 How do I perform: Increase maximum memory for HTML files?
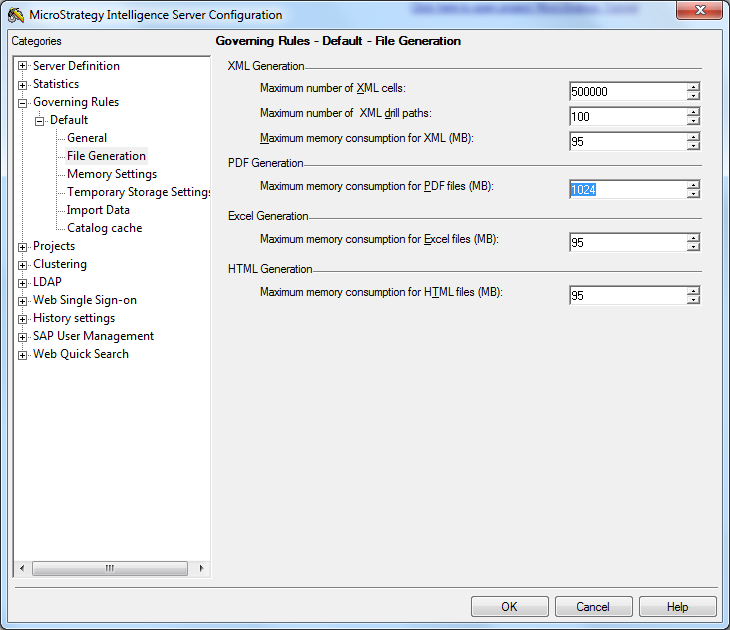click(x=693, y=291)
